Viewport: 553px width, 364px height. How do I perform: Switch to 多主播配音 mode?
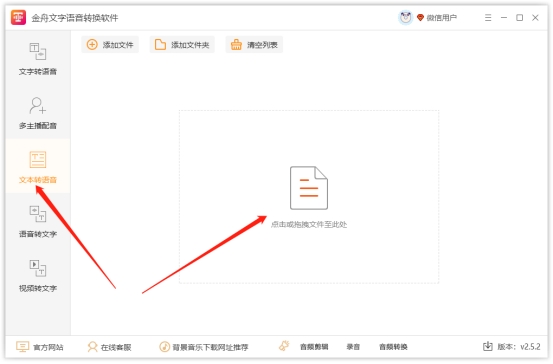(38, 113)
